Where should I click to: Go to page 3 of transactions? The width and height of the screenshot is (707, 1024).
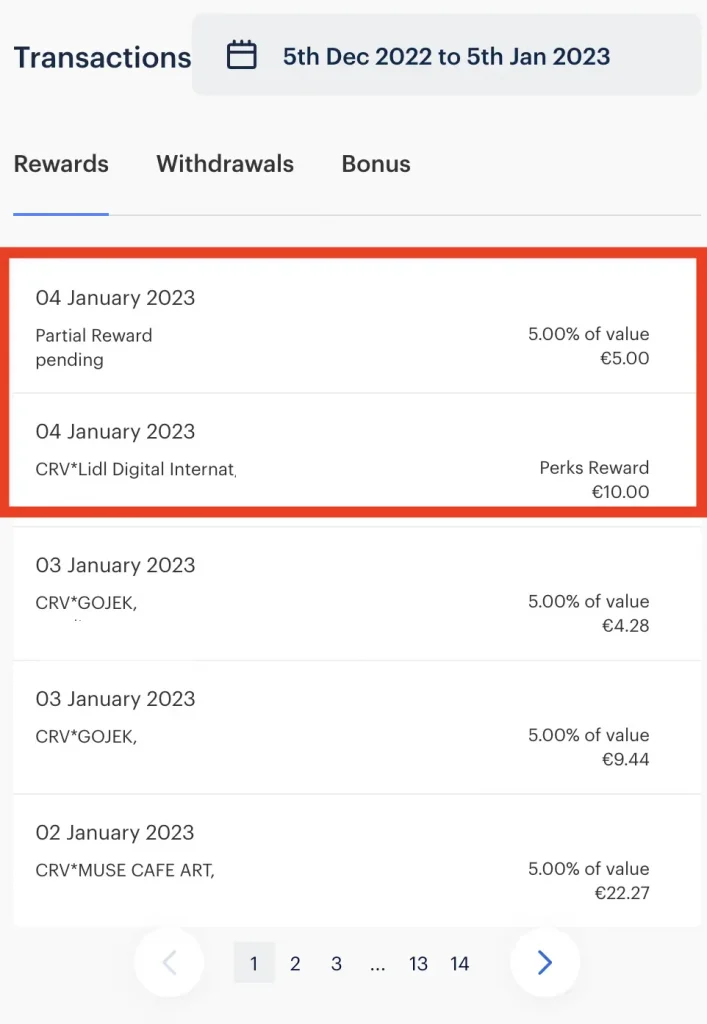(336, 963)
